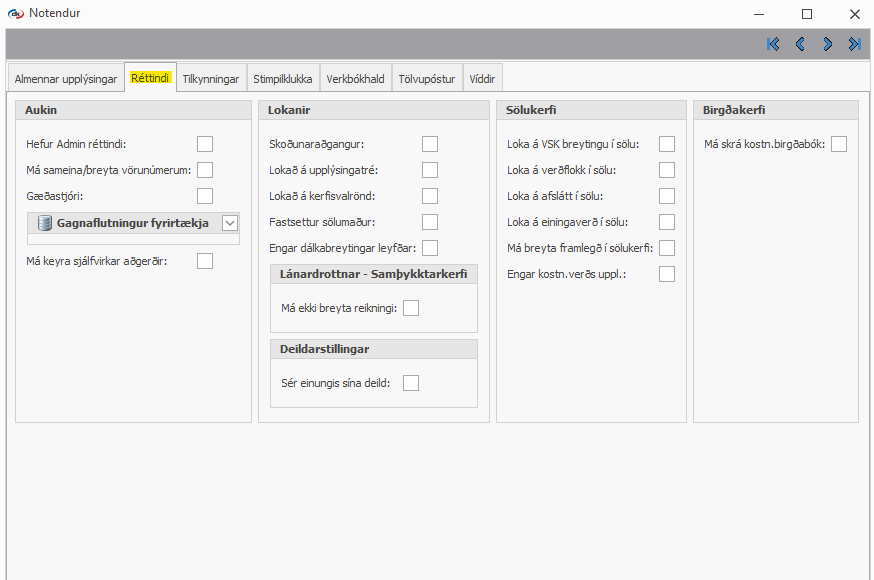Enable Hefur Admin réttindi checkbox
Image resolution: width=874 pixels, height=580 pixels.
coord(205,144)
